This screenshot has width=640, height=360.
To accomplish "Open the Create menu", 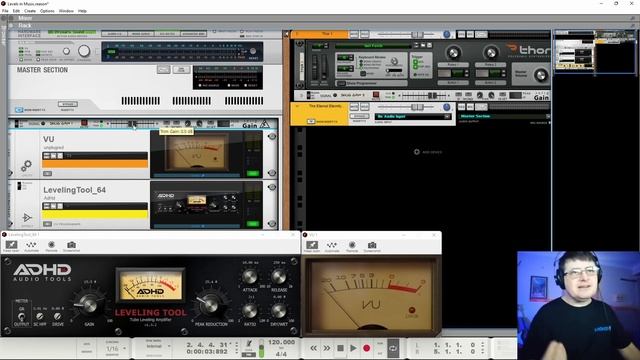I will click(30, 11).
